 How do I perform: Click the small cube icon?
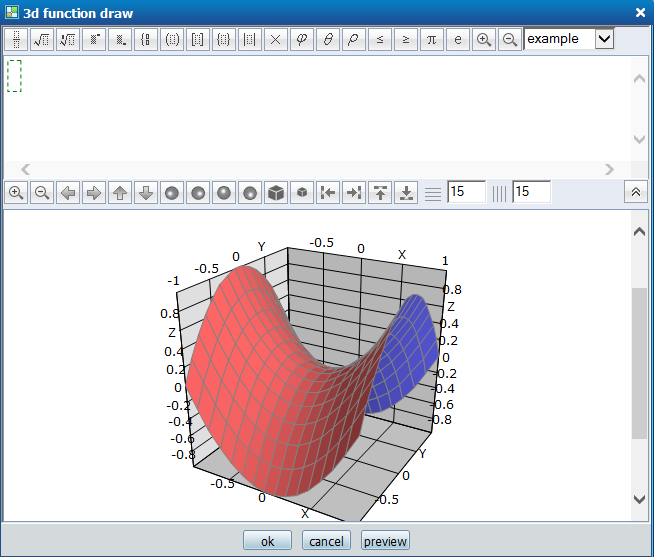pyautogui.click(x=302, y=193)
